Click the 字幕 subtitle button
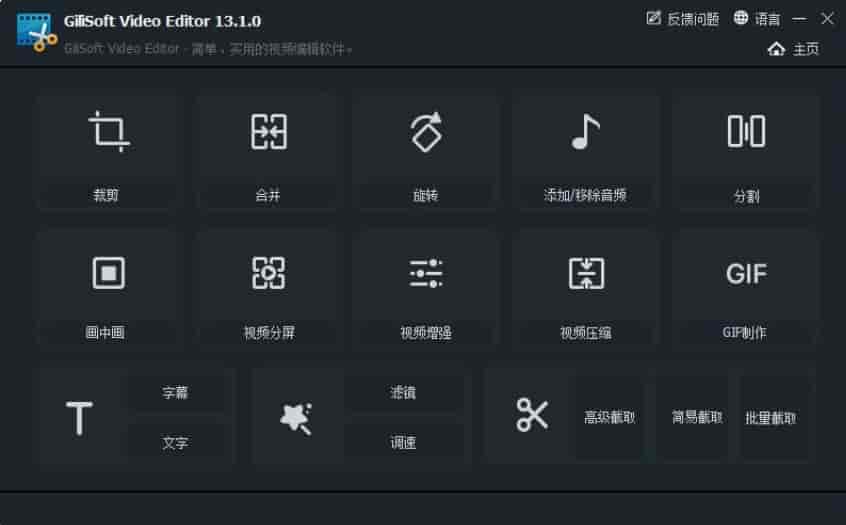Image resolution: width=846 pixels, height=525 pixels. (175, 392)
